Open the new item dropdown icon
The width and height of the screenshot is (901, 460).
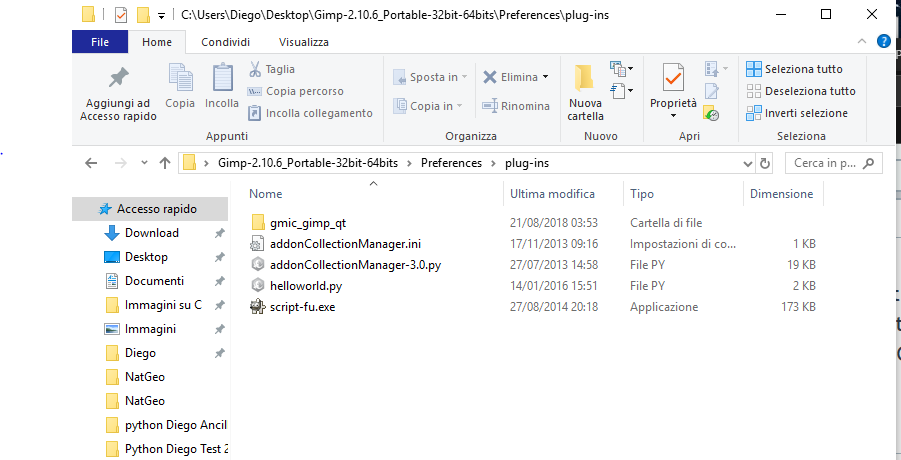click(x=621, y=69)
